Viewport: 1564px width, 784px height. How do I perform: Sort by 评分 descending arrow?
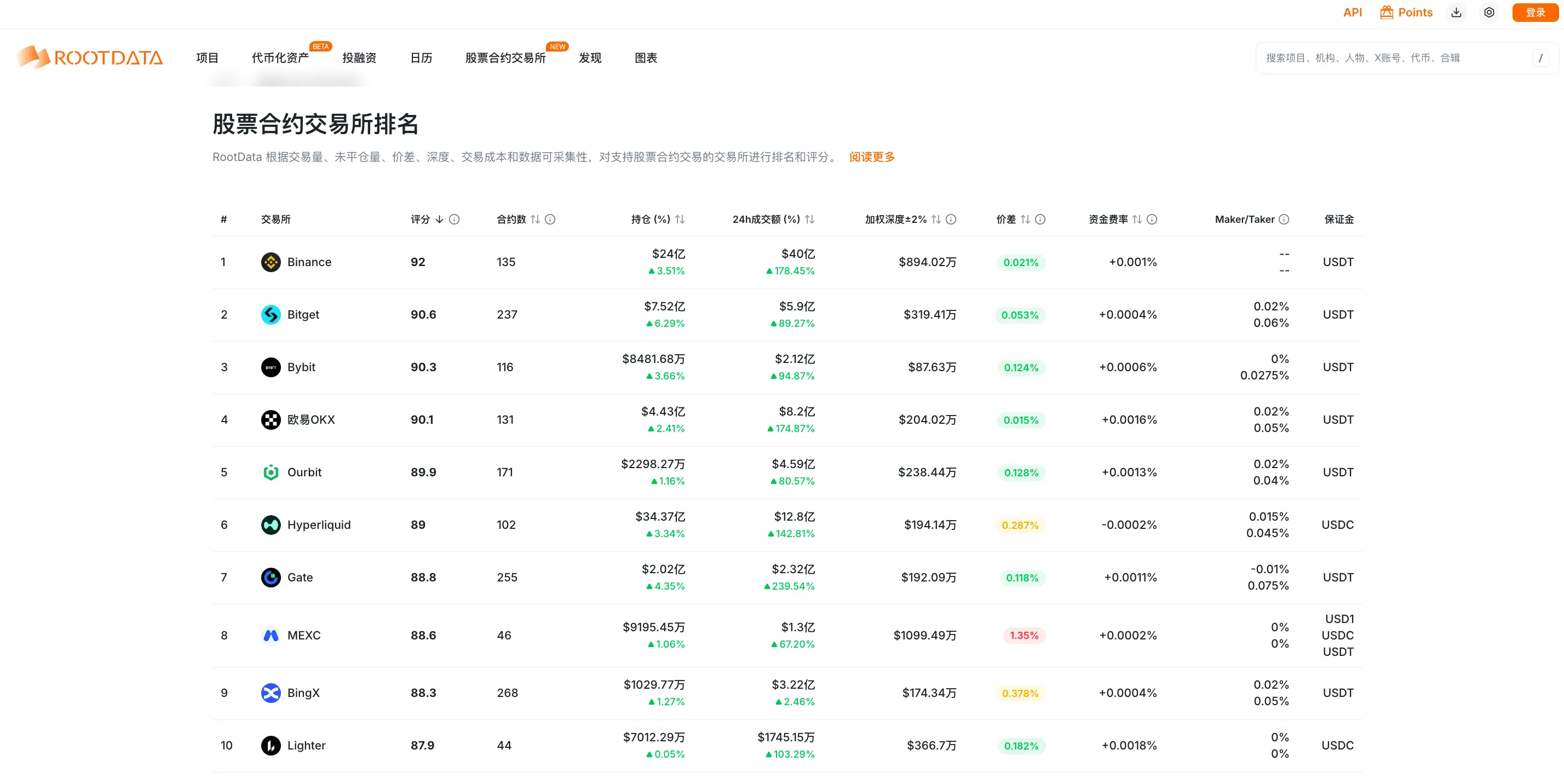(439, 219)
